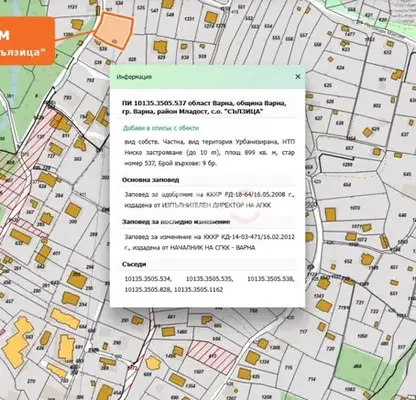Click map parcel labeled 1299
The image size is (416, 400).
347,164
